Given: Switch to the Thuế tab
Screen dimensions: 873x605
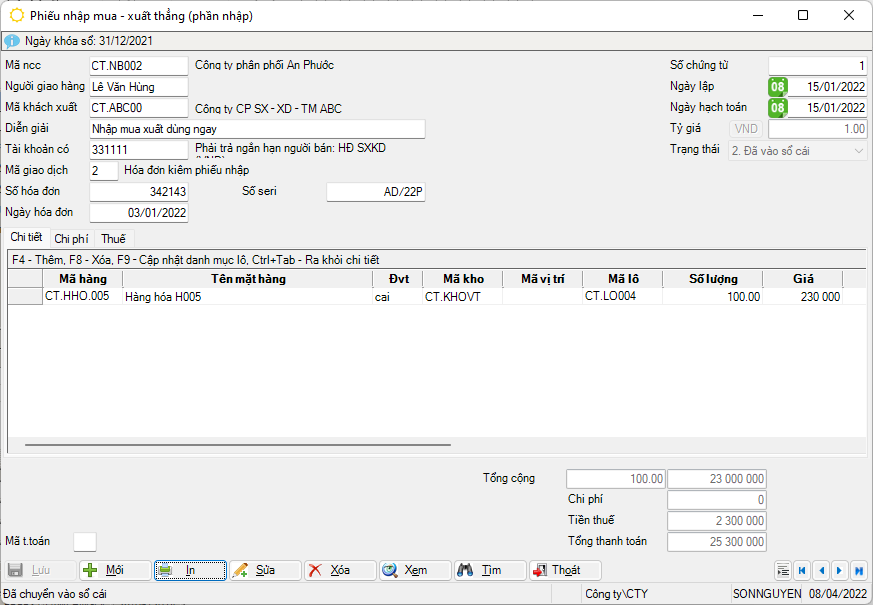Looking at the screenshot, I should (114, 238).
